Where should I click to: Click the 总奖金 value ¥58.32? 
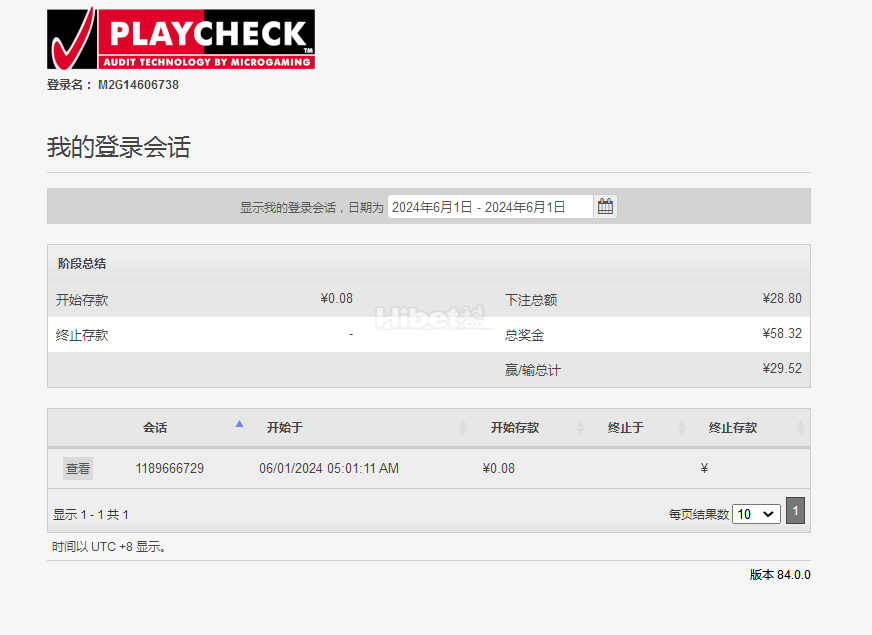click(x=782, y=334)
